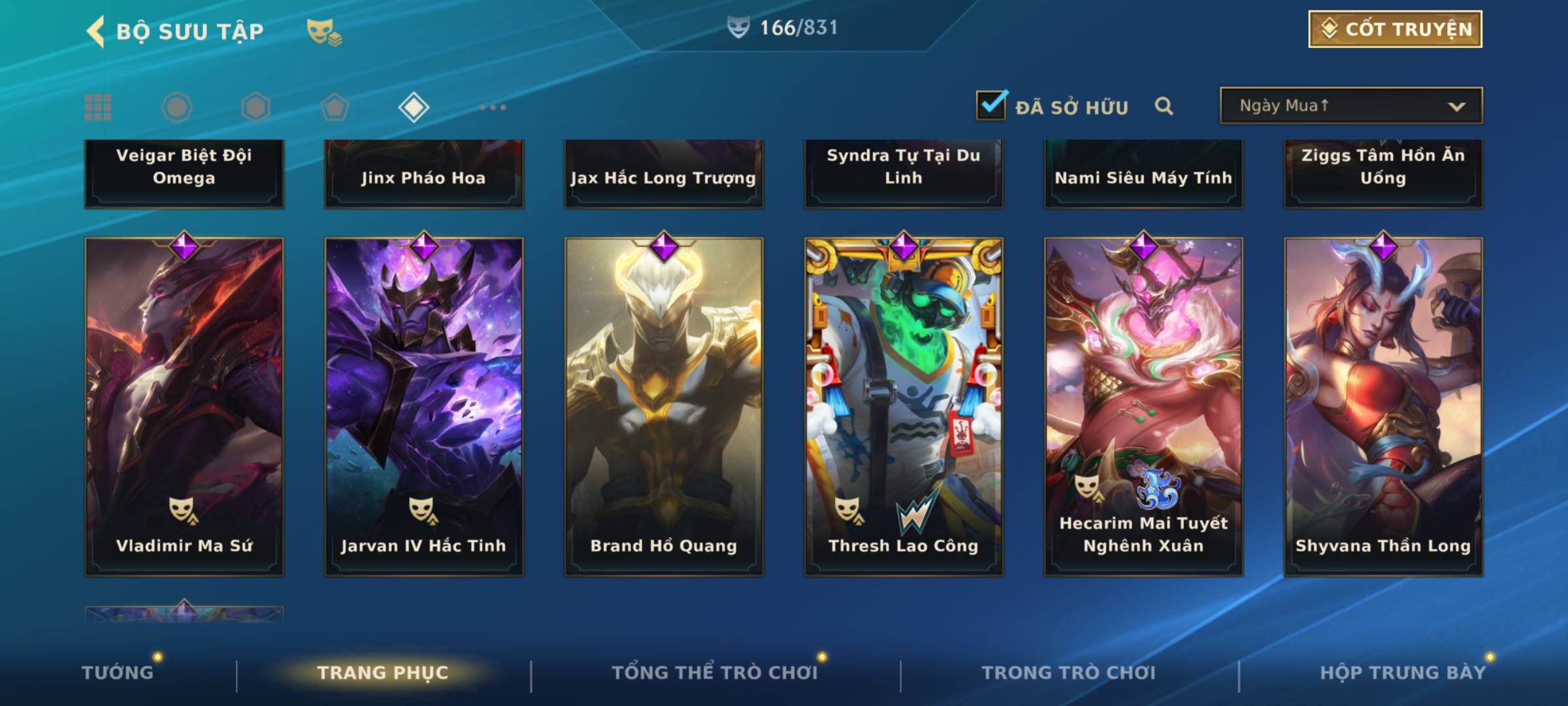Open the Ngày Mua sort dropdown

[1351, 105]
